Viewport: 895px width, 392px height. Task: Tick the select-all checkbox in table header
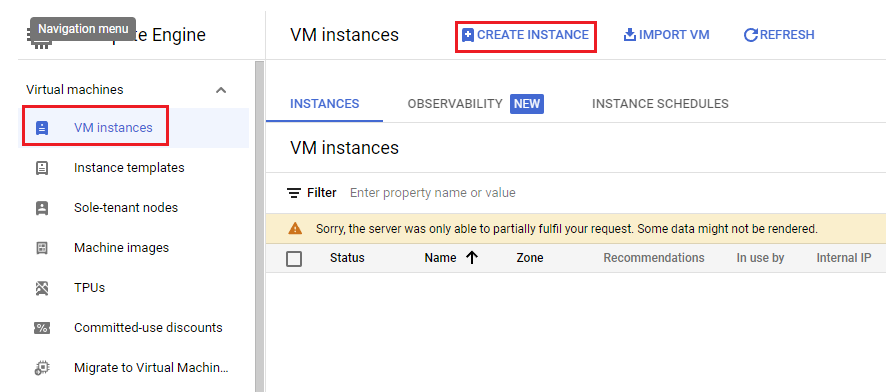click(x=294, y=260)
